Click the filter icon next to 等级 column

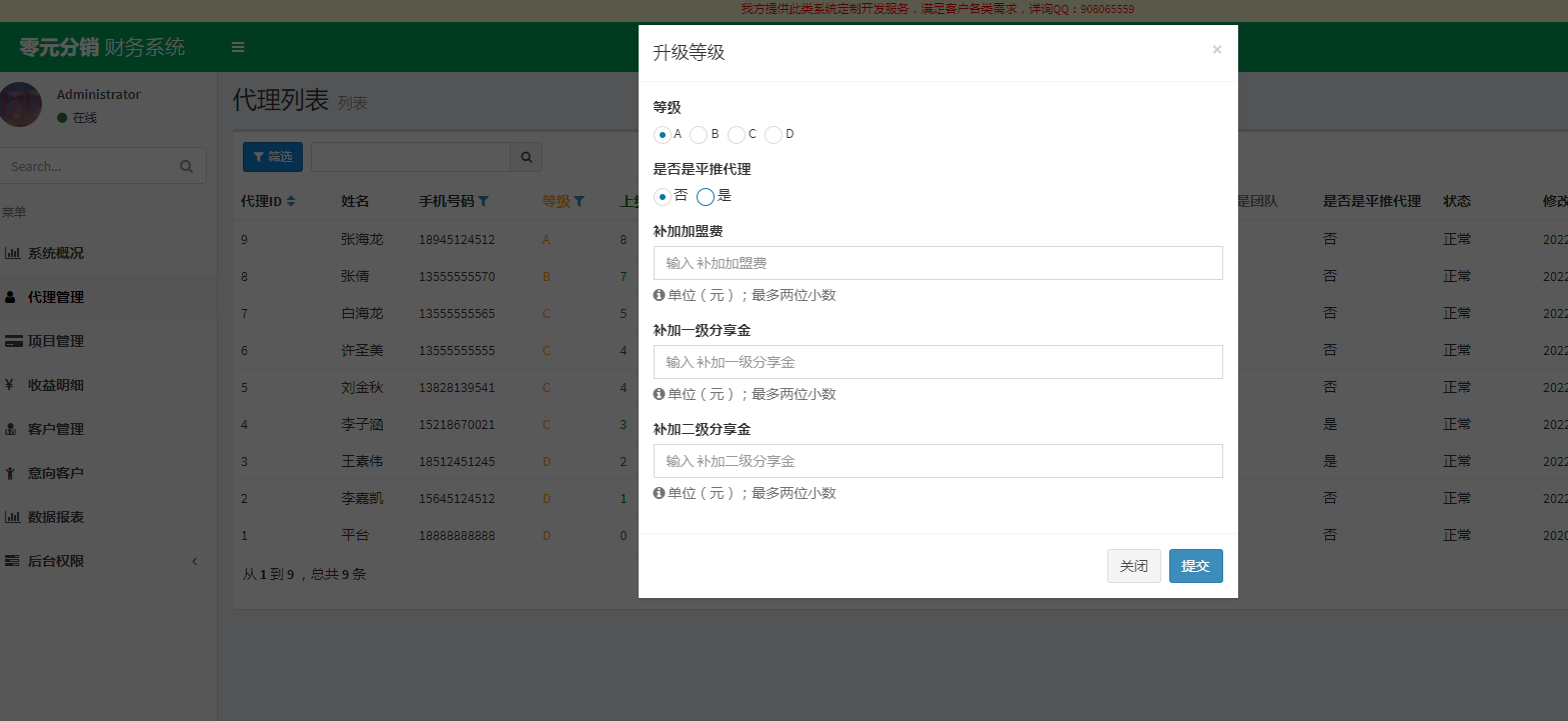point(579,201)
